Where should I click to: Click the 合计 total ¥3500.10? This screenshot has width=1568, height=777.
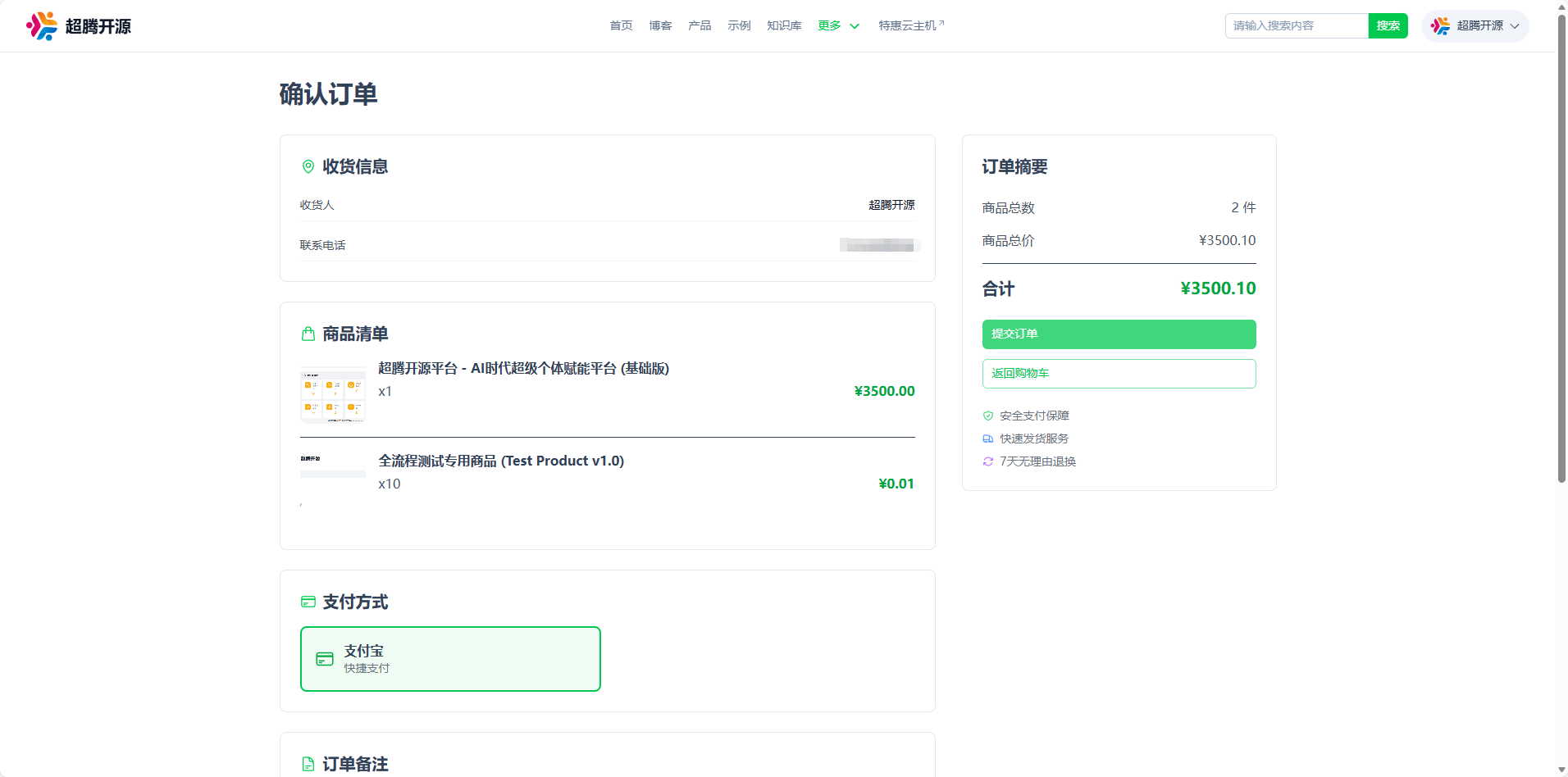pyautogui.click(x=1218, y=289)
